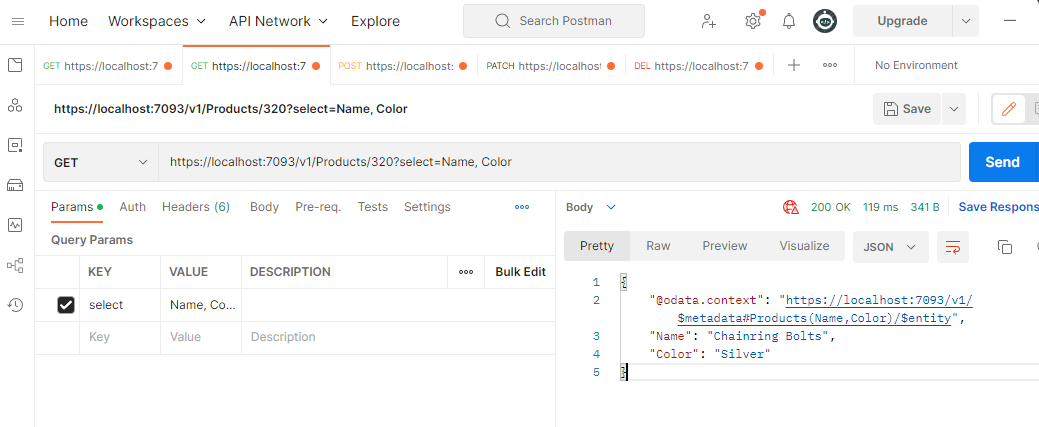Screen dimensions: 1039x427
Task: Click the invite collaborators icon
Action: pyautogui.click(x=709, y=21)
